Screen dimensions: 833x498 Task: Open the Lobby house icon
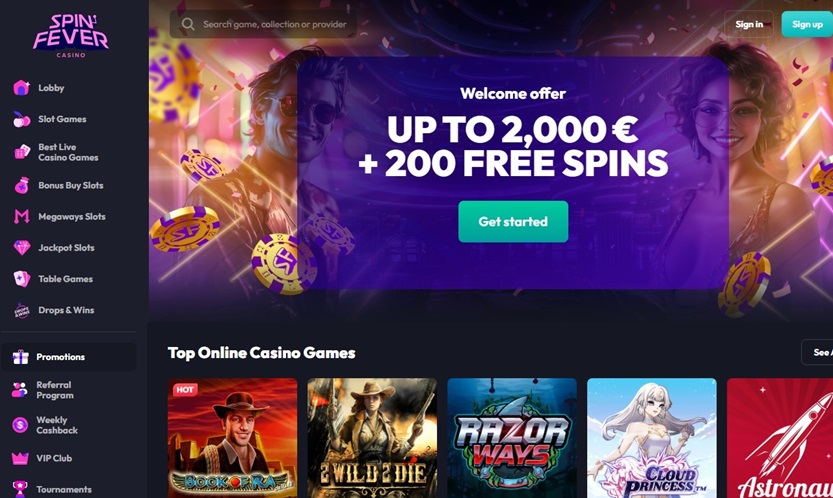(21, 88)
